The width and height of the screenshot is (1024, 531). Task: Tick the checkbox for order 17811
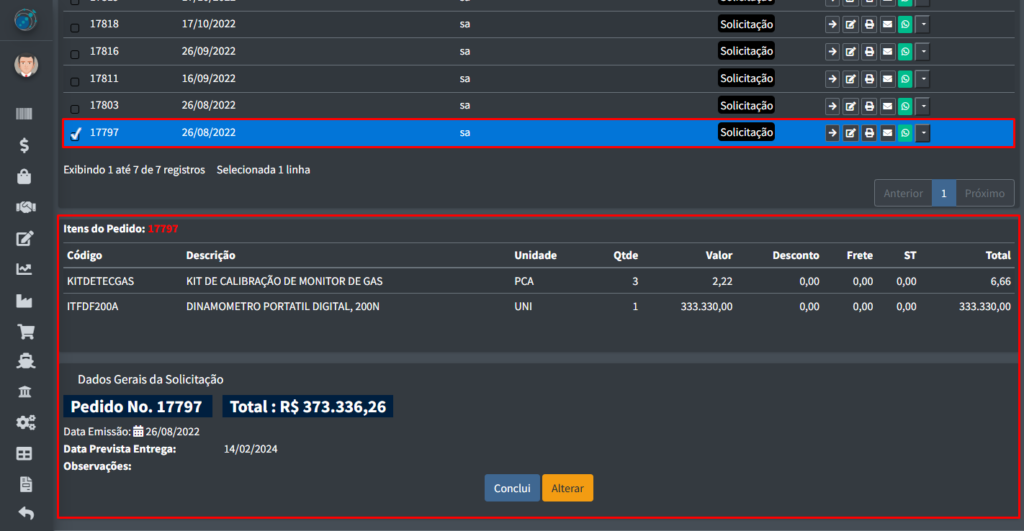click(x=75, y=80)
